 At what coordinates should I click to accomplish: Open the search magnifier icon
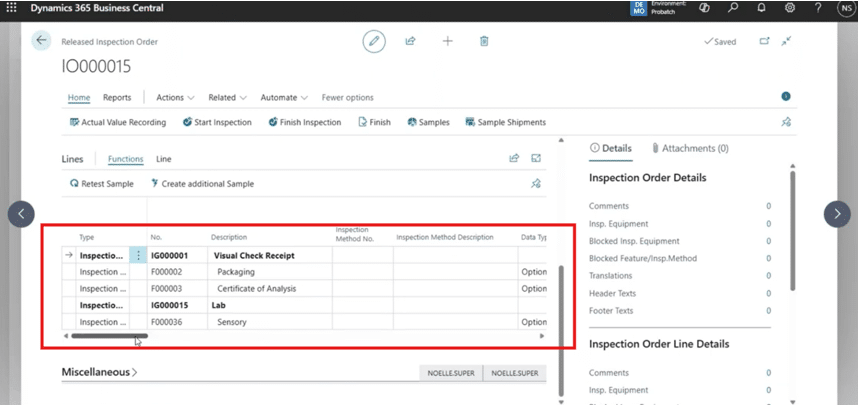(x=733, y=8)
